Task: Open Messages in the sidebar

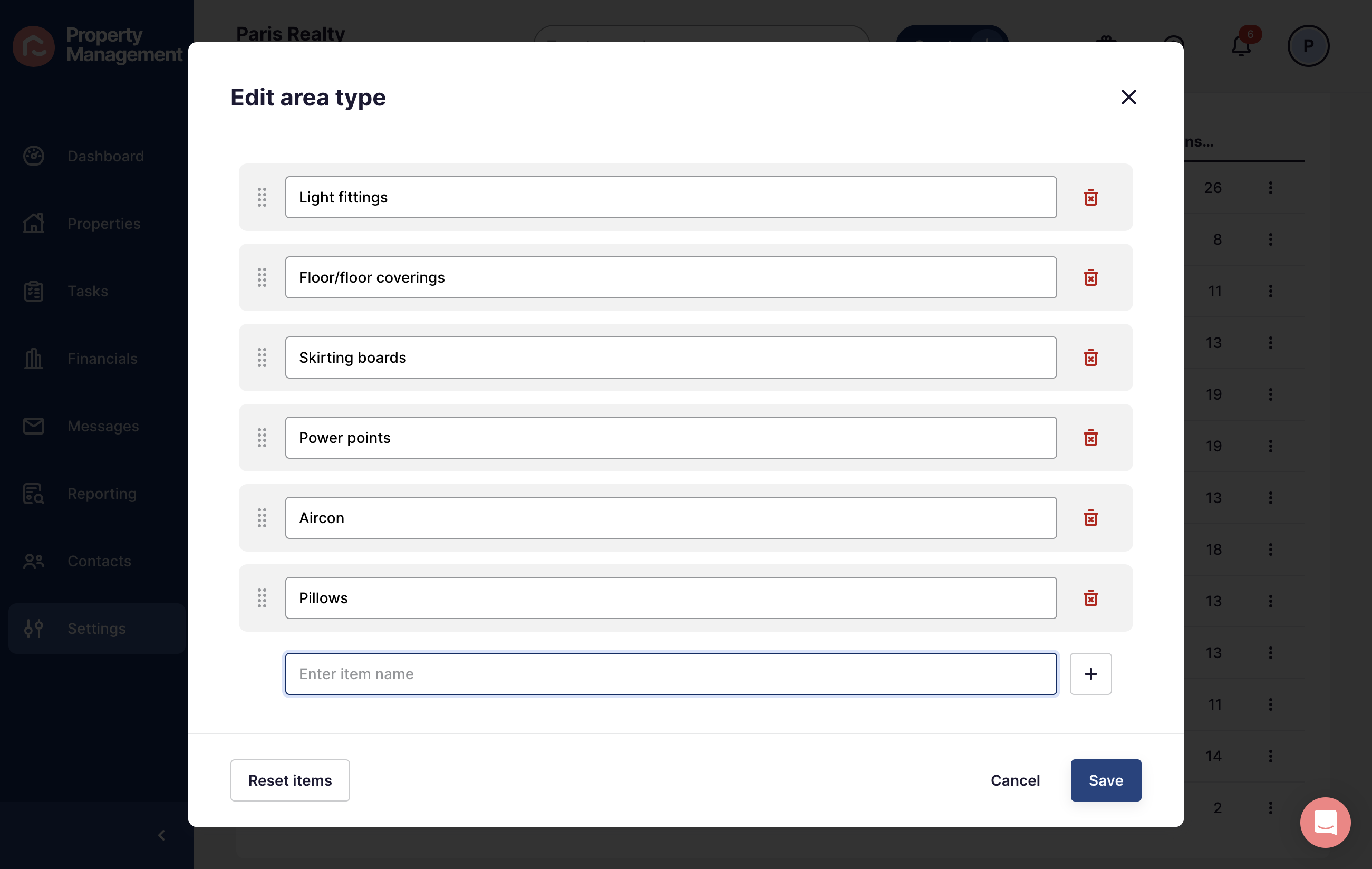Action: point(97,426)
